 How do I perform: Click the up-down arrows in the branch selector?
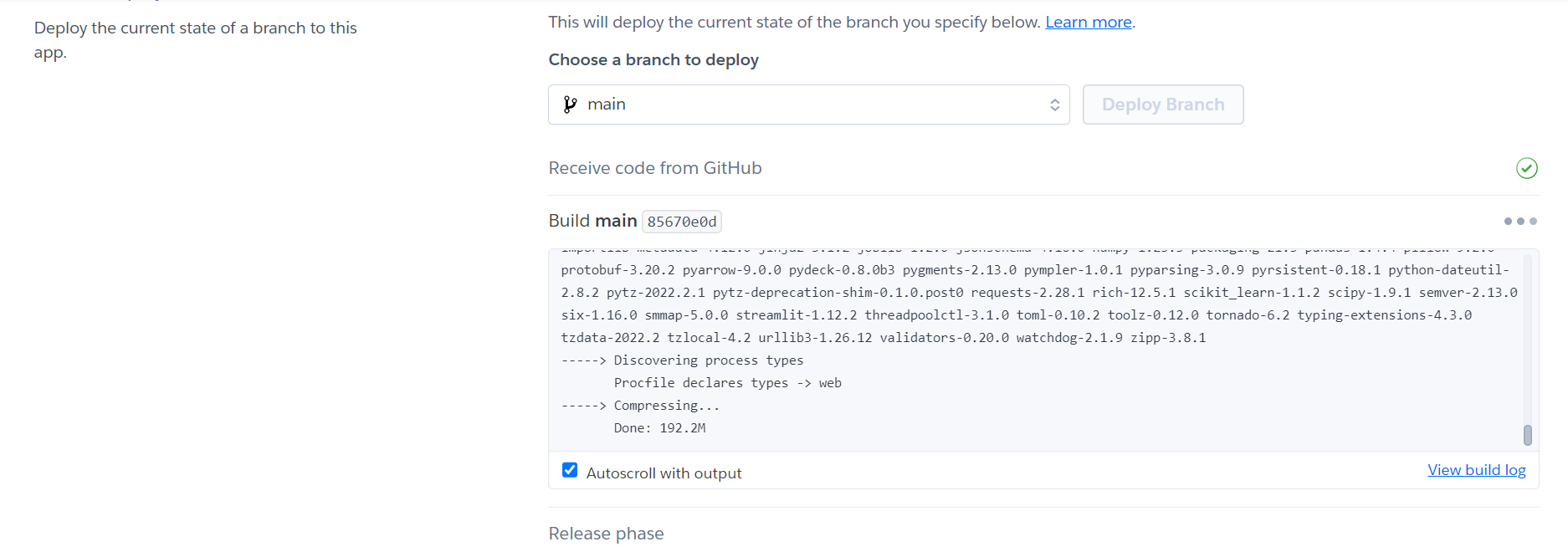coord(1054,105)
